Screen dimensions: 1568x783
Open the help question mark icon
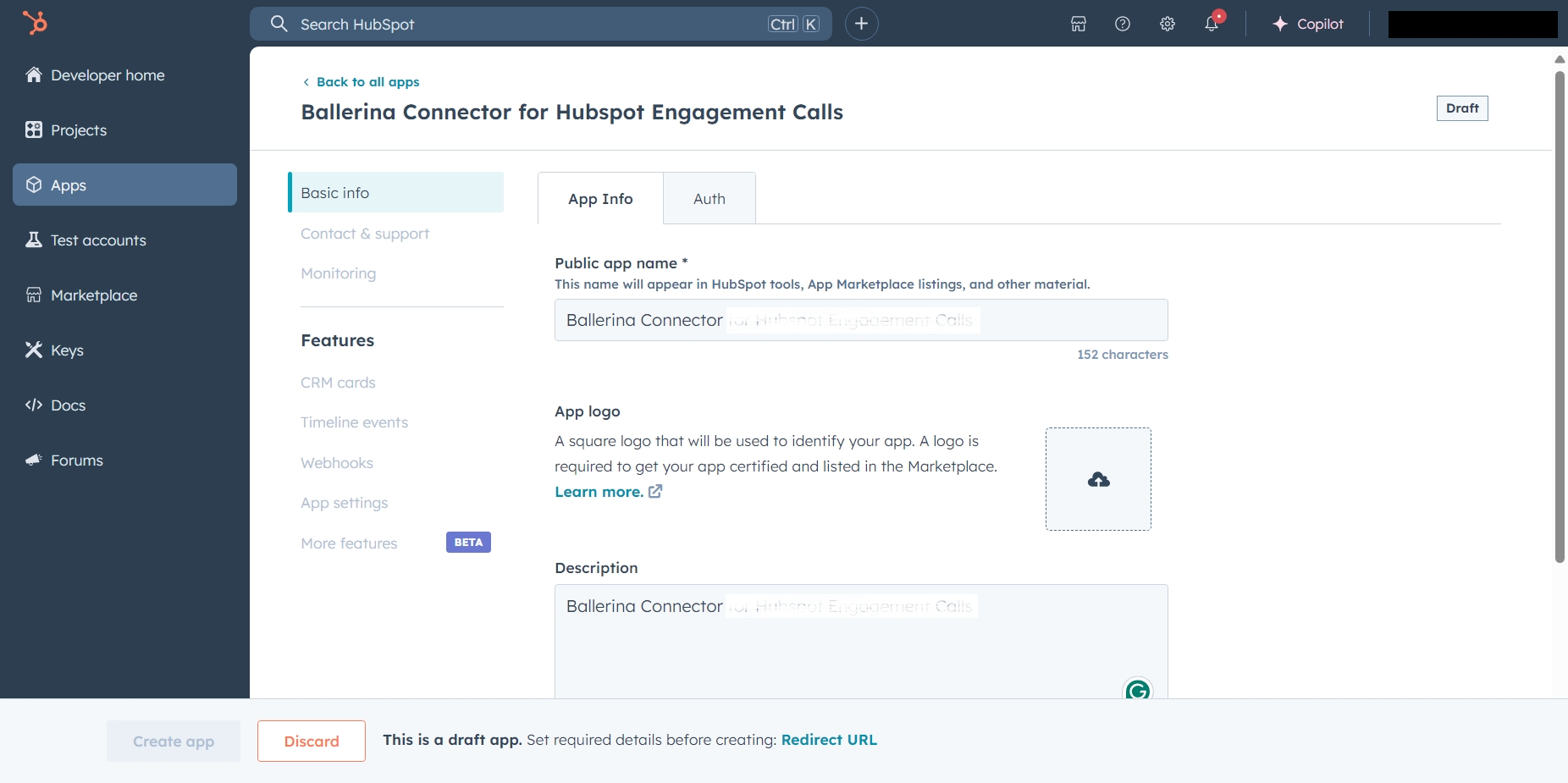click(x=1123, y=24)
